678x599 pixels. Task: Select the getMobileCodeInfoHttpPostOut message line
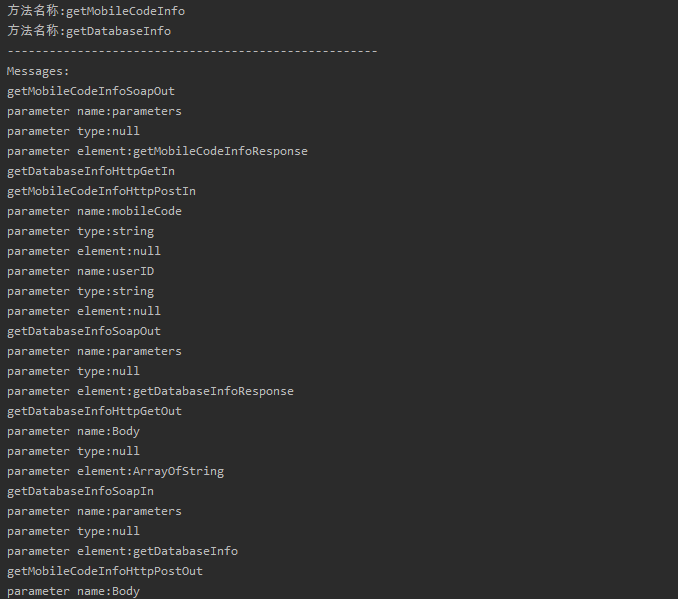pos(105,571)
